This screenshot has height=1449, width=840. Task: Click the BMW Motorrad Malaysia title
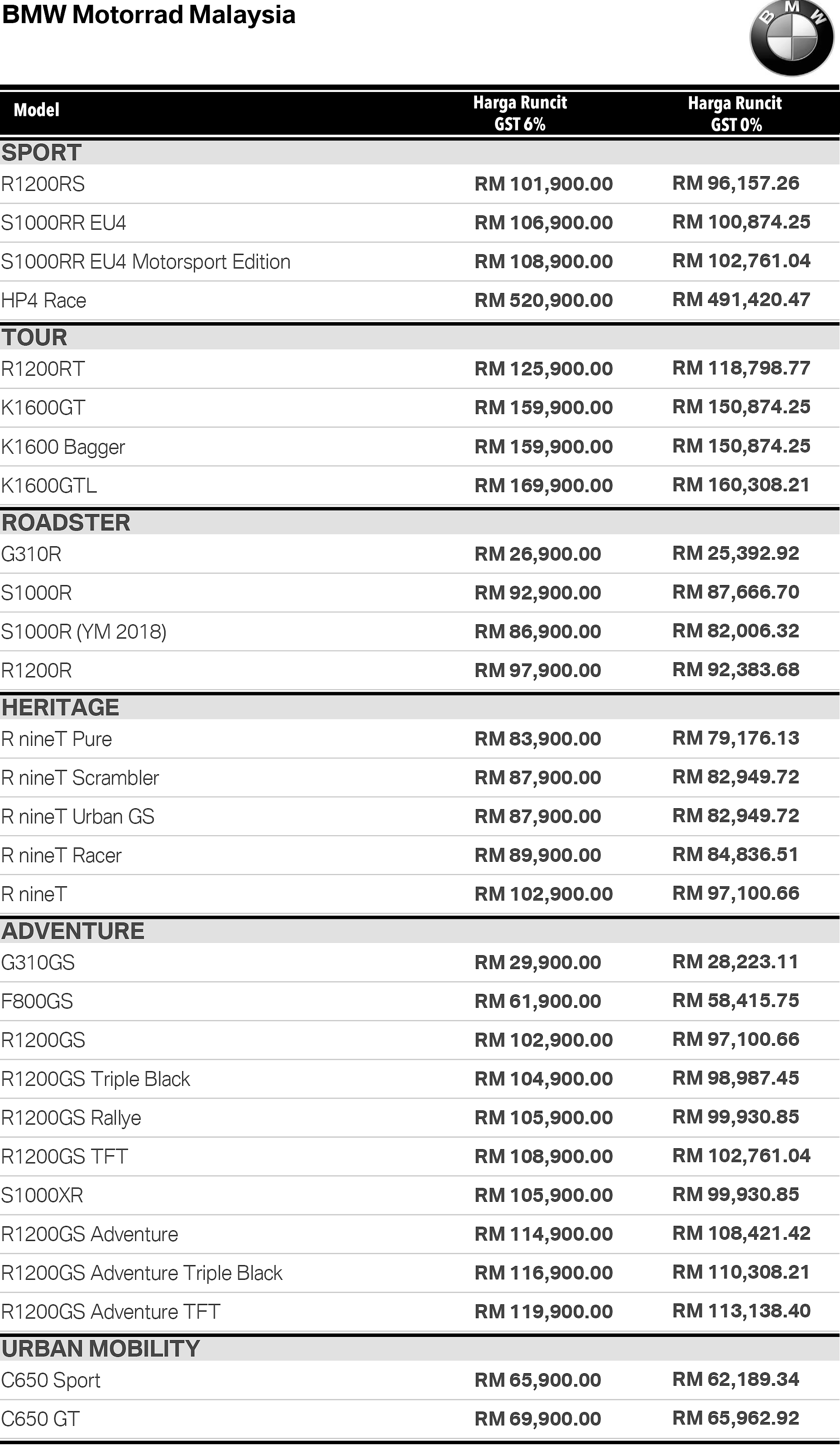tap(149, 15)
